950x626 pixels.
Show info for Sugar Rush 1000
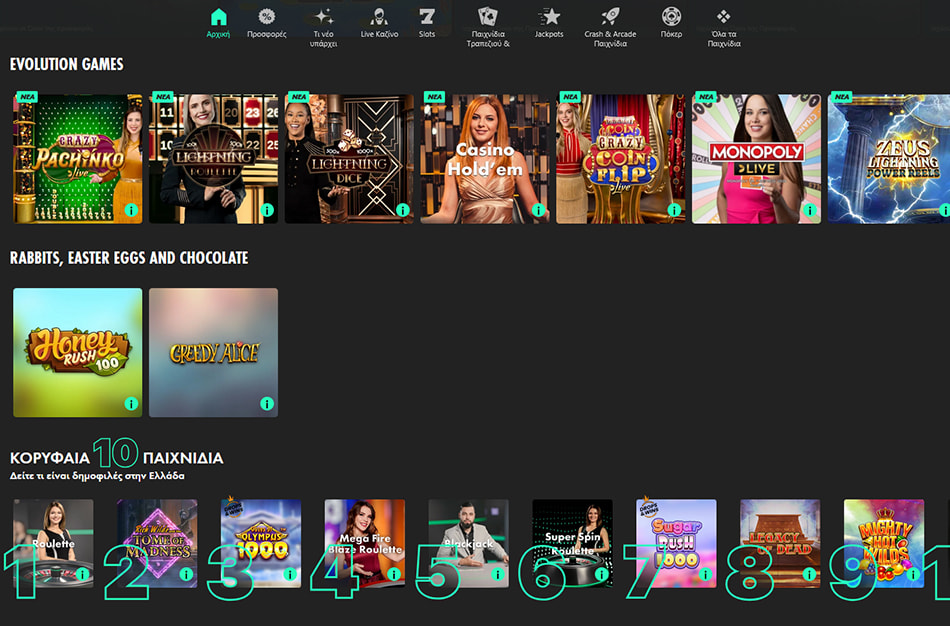[x=705, y=574]
